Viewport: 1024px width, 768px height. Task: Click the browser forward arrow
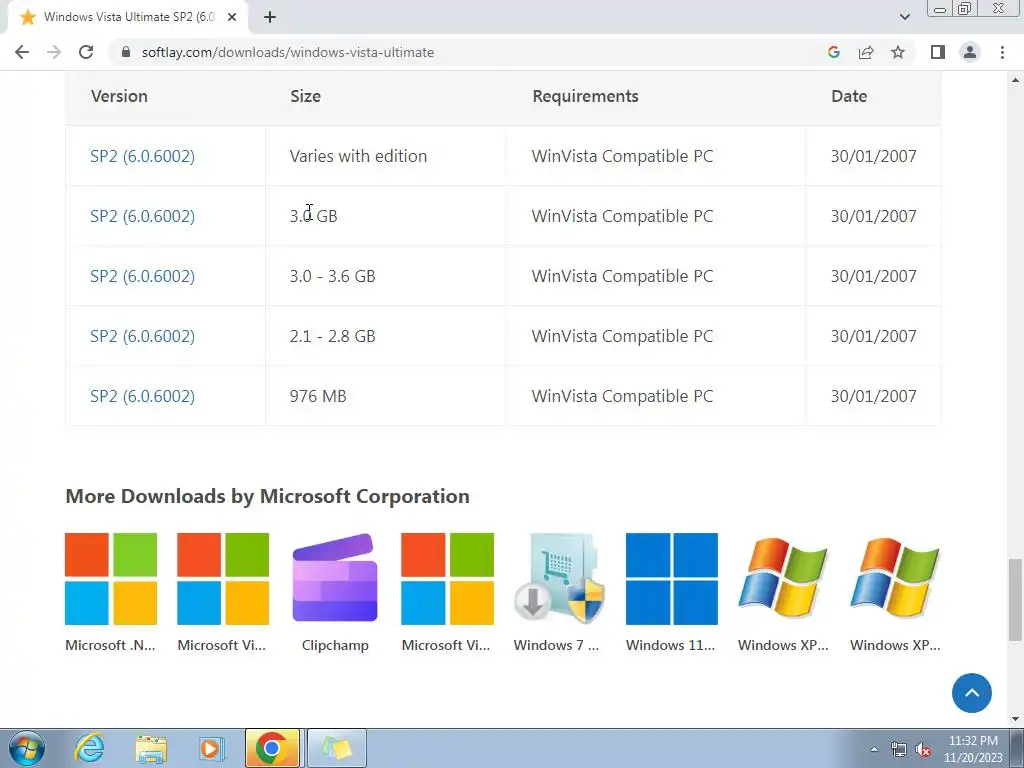pos(54,52)
